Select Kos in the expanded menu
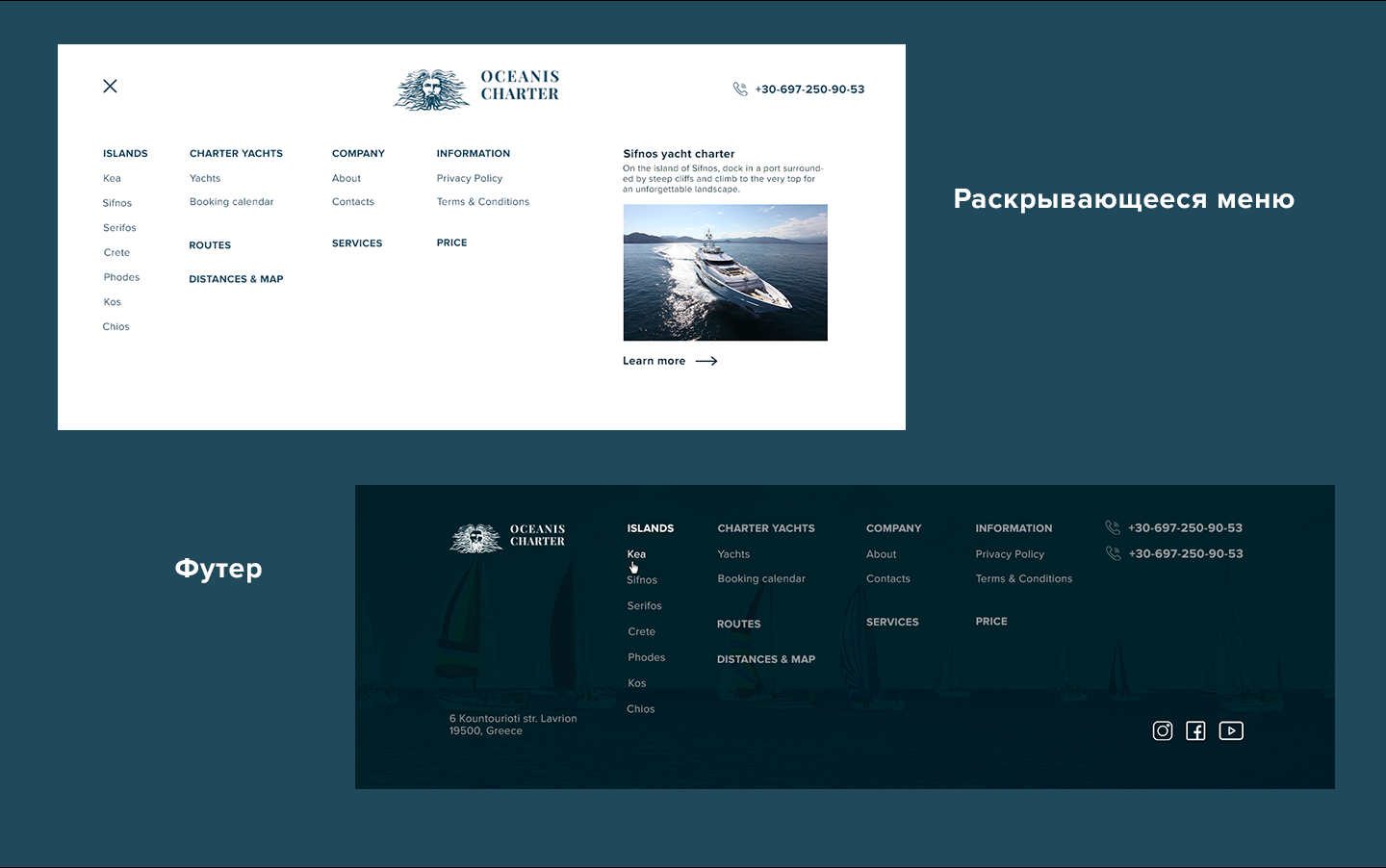This screenshot has width=1386, height=868. tap(113, 302)
